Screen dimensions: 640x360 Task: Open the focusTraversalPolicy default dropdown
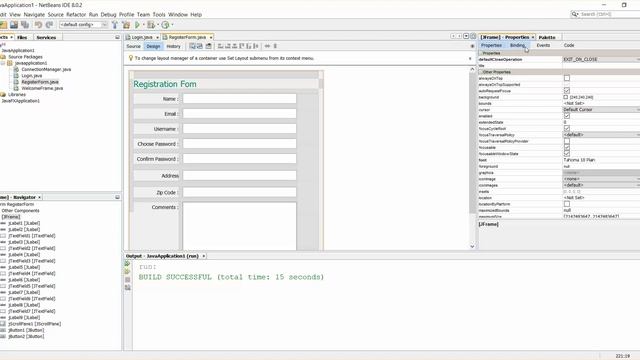[x=601, y=135]
